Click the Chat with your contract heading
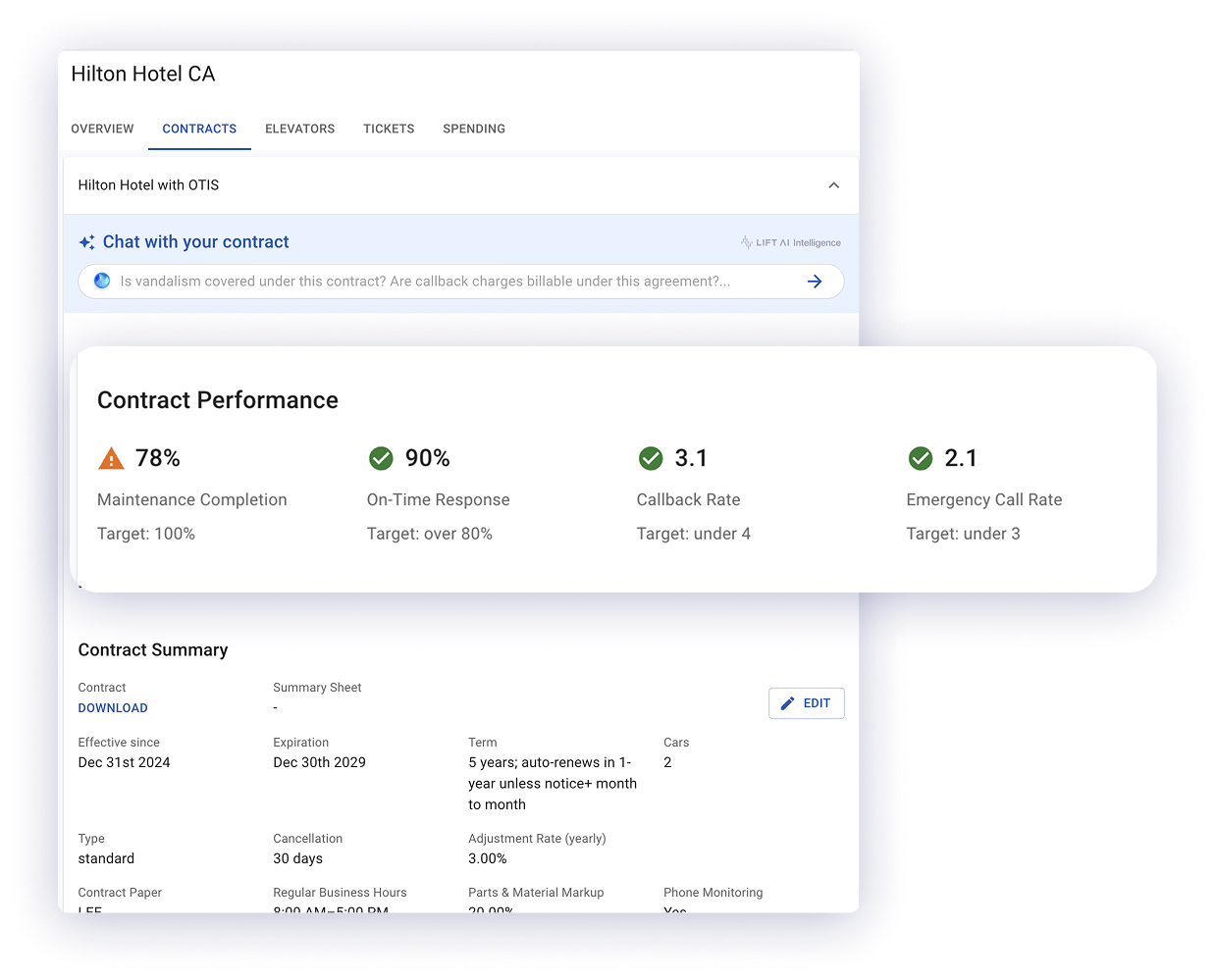The width and height of the screenshot is (1216, 980). (x=196, y=242)
